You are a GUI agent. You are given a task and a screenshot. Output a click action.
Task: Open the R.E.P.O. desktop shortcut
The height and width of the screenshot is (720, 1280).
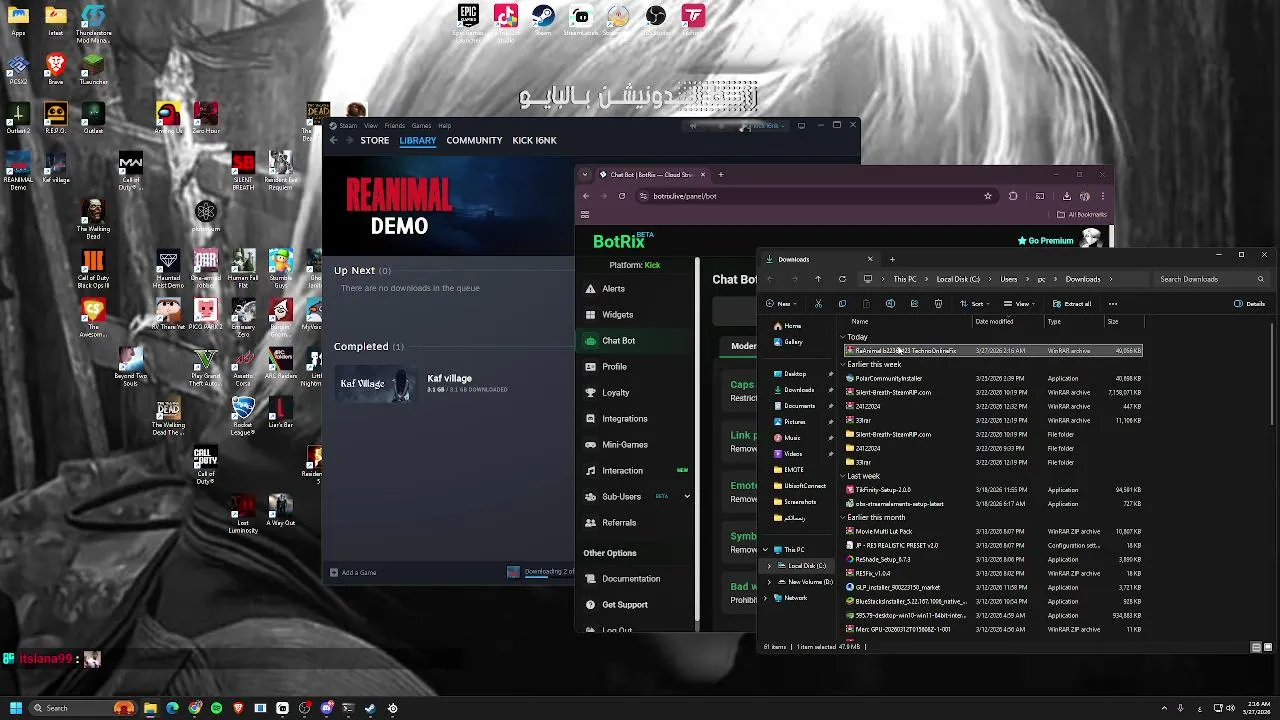(x=55, y=118)
